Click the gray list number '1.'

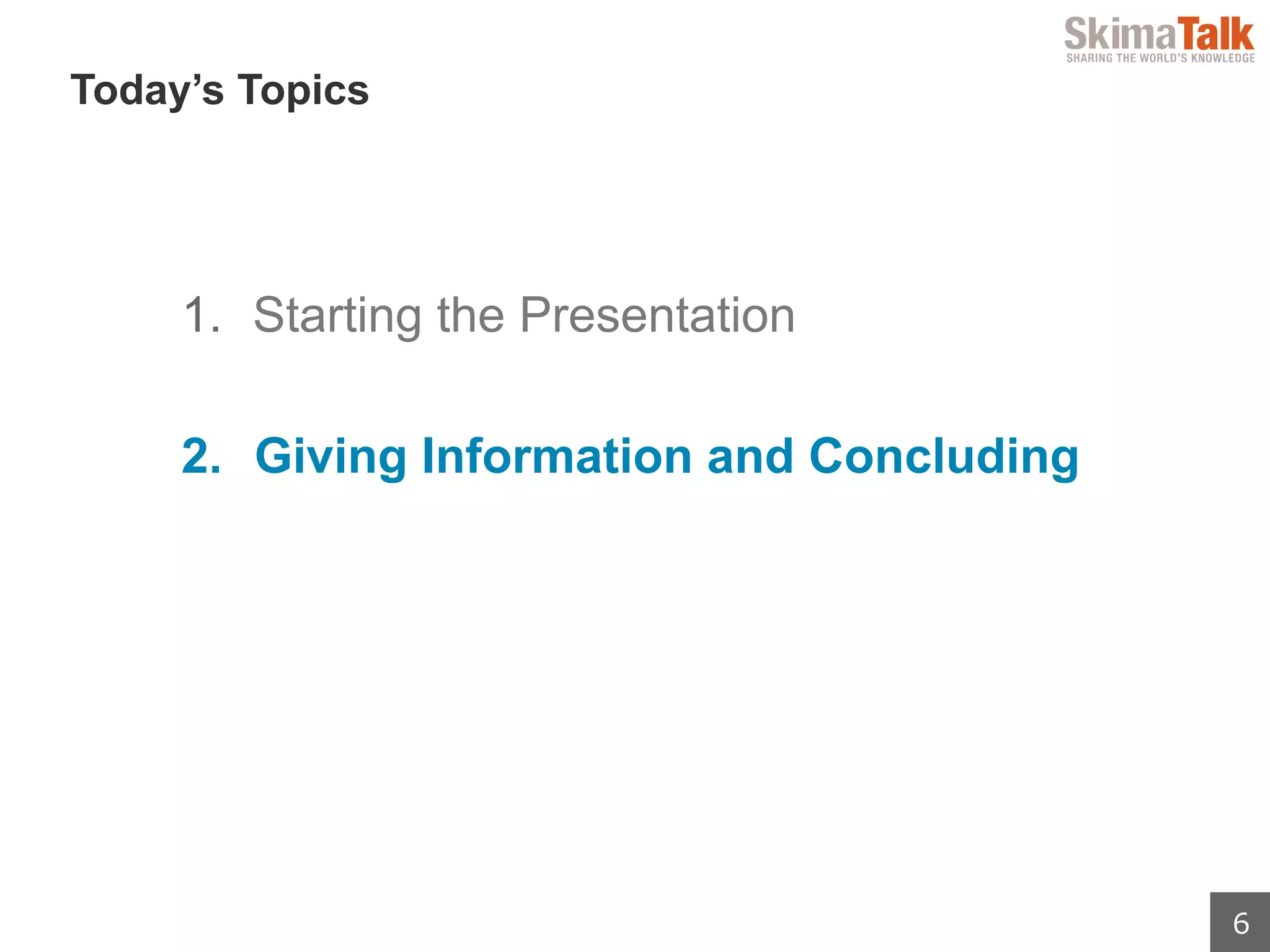202,314
